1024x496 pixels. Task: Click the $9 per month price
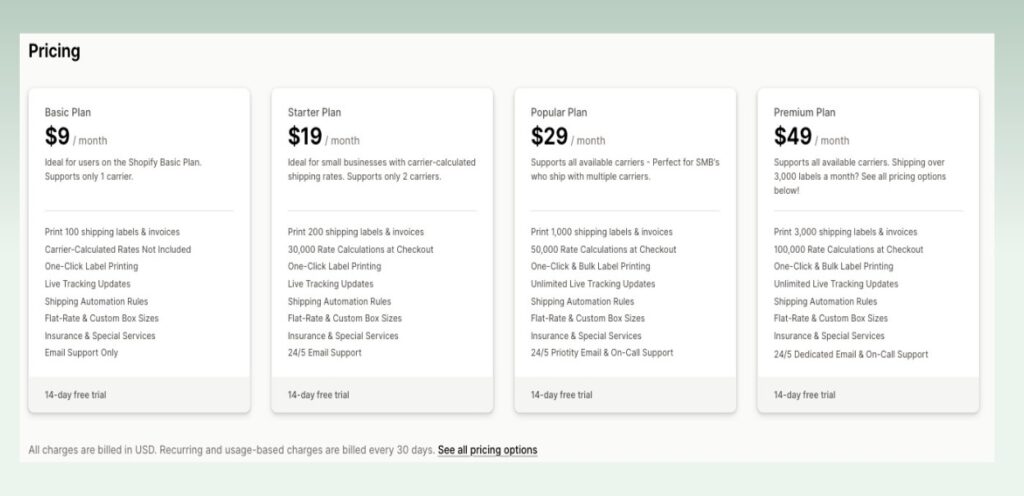tap(58, 137)
